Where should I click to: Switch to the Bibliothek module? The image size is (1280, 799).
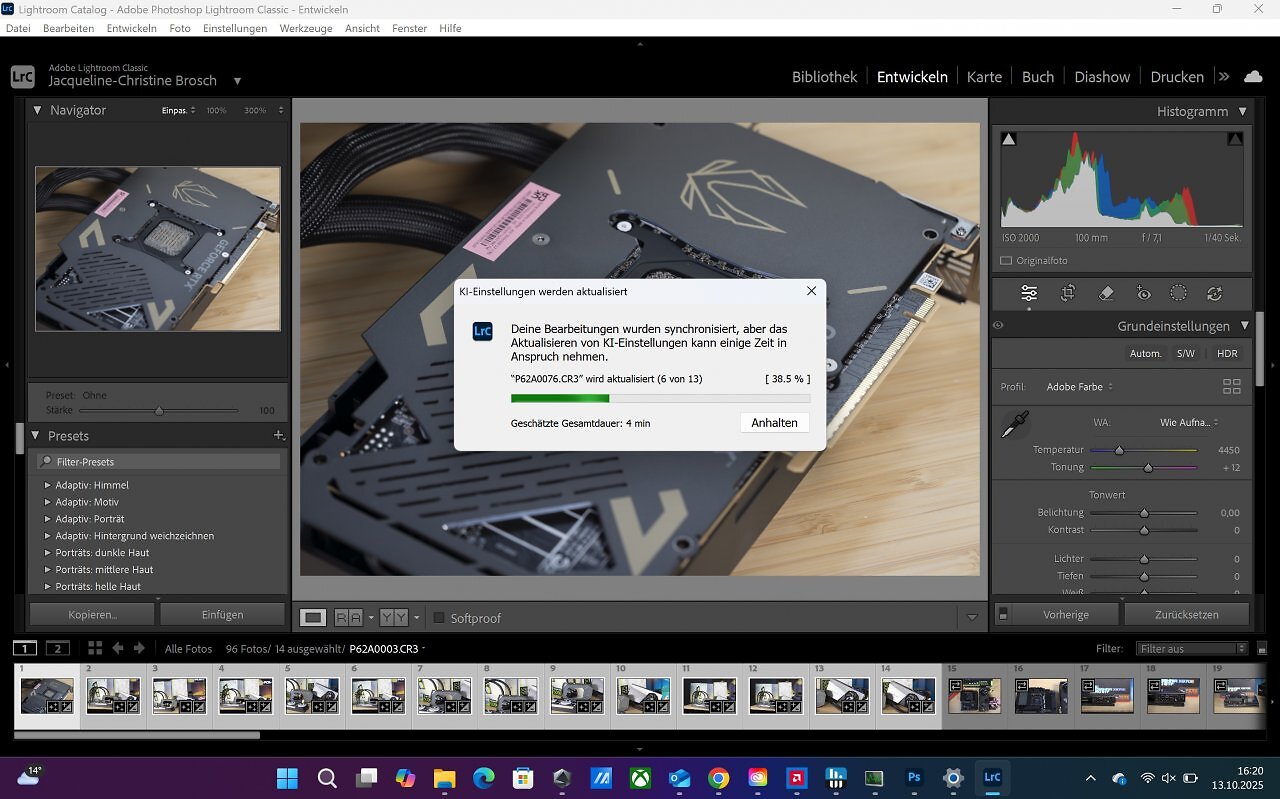(824, 76)
